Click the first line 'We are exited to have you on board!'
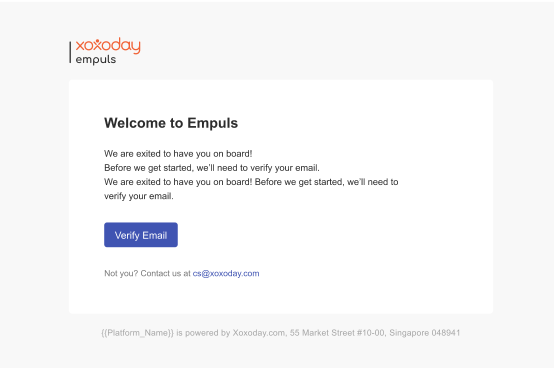Screen dimensions: 554x368 coord(178,154)
